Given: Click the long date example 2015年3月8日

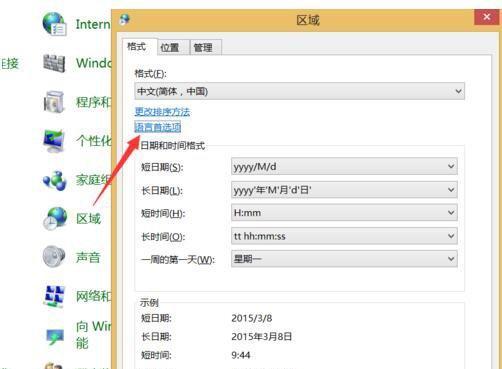Looking at the screenshot, I should [262, 336].
